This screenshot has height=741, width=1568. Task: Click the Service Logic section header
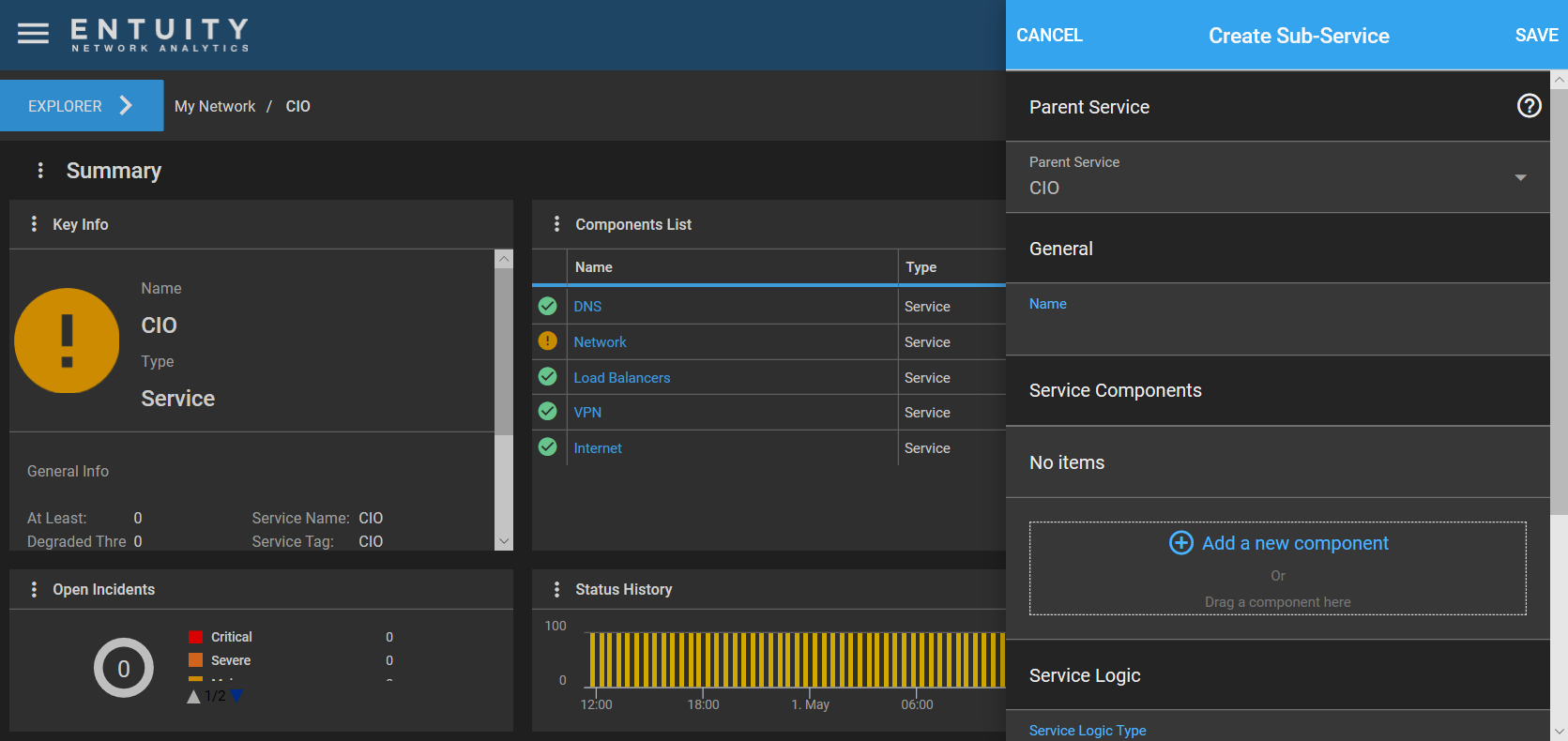point(1277,675)
